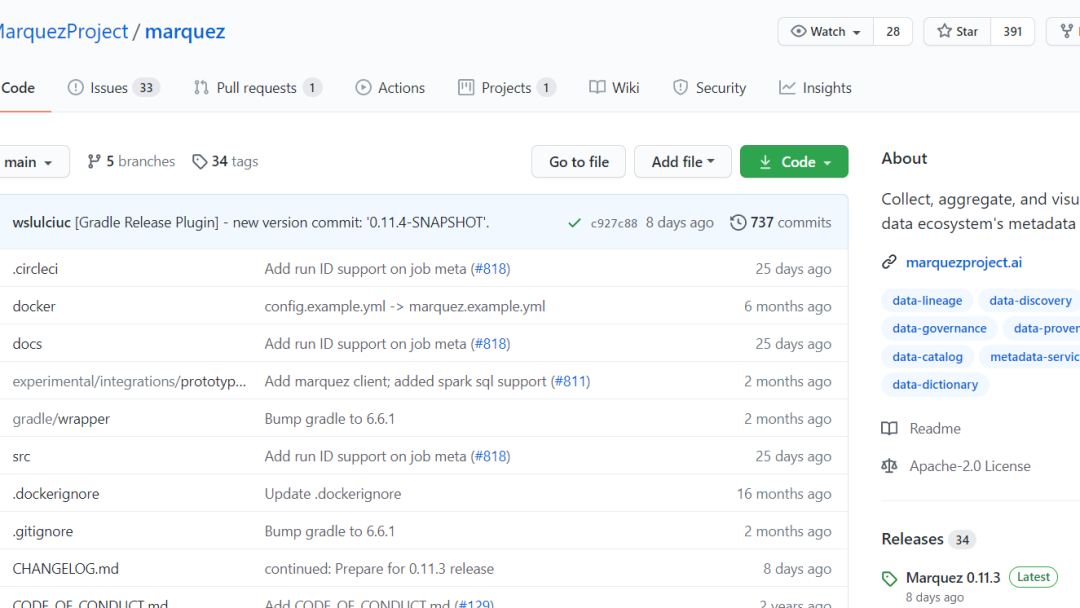Open the Insights tab
Screen dimensions: 1080x608
point(816,88)
